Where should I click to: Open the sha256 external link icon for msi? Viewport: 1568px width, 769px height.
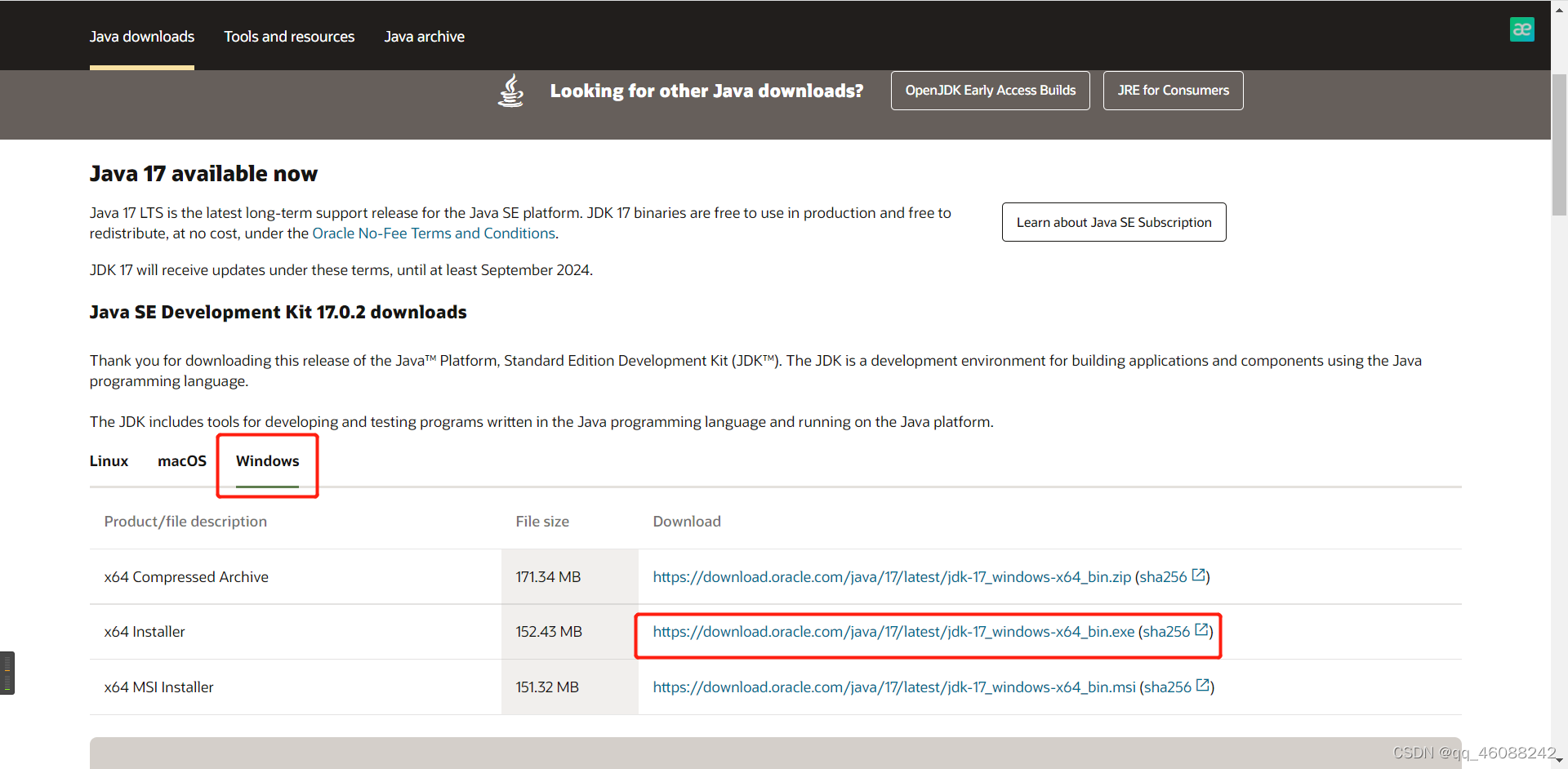point(1203,686)
